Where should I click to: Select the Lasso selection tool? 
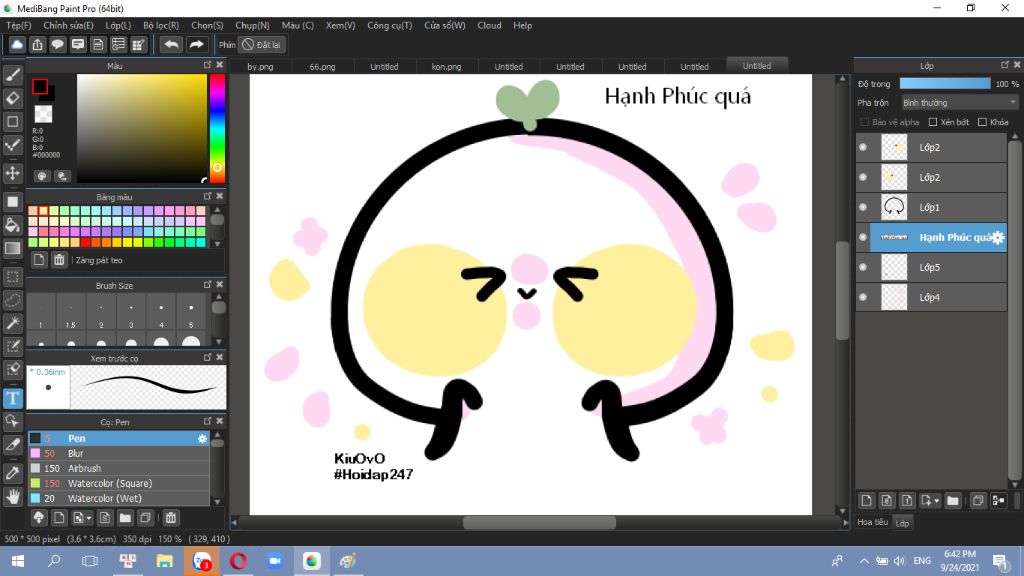click(x=12, y=300)
